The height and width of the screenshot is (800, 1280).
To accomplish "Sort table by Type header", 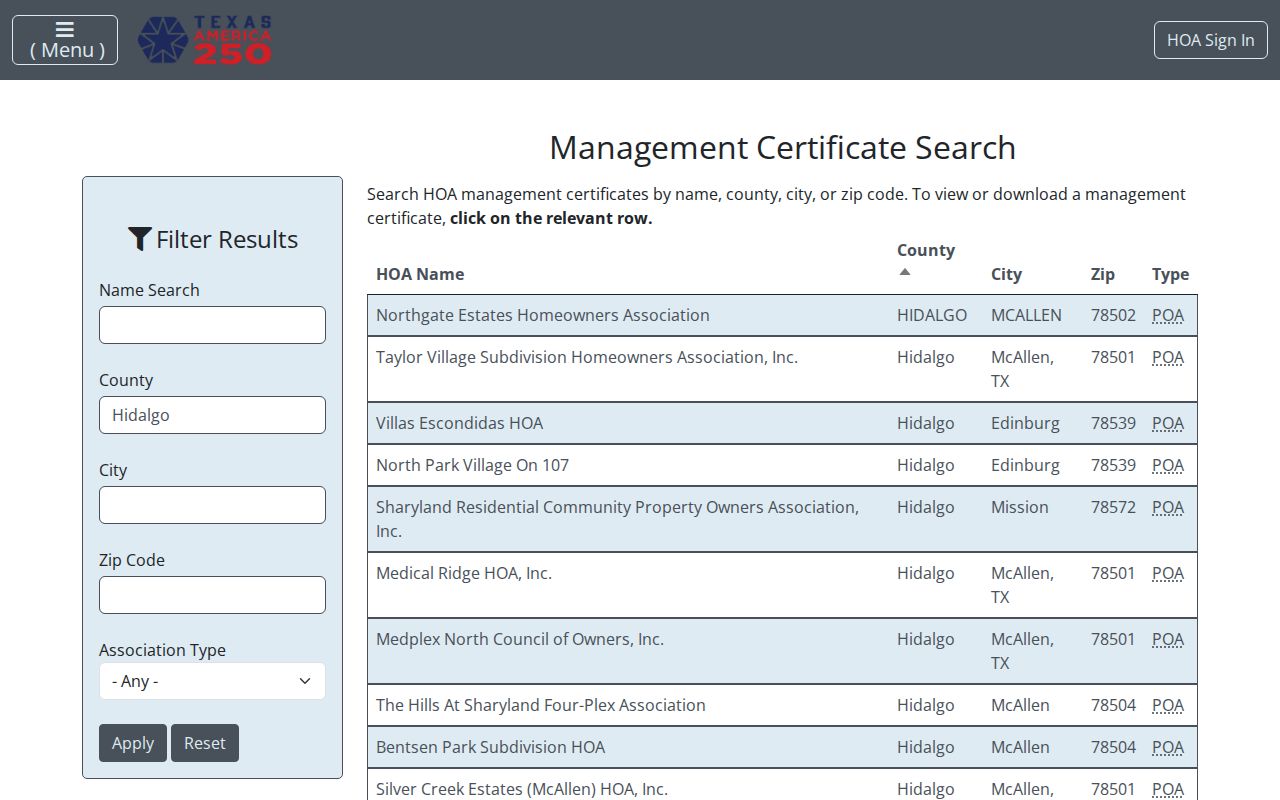I will click(x=1170, y=274).
